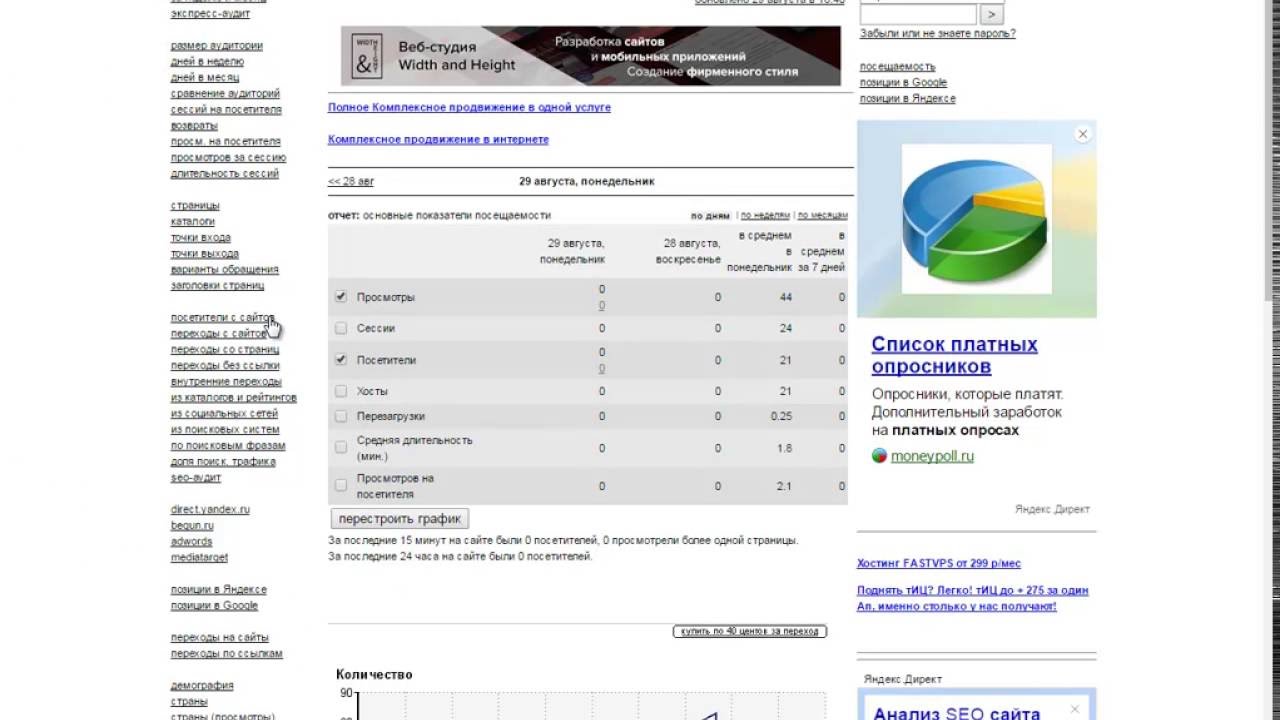
Task: Open the экспресс-аудит report
Action: [x=210, y=13]
